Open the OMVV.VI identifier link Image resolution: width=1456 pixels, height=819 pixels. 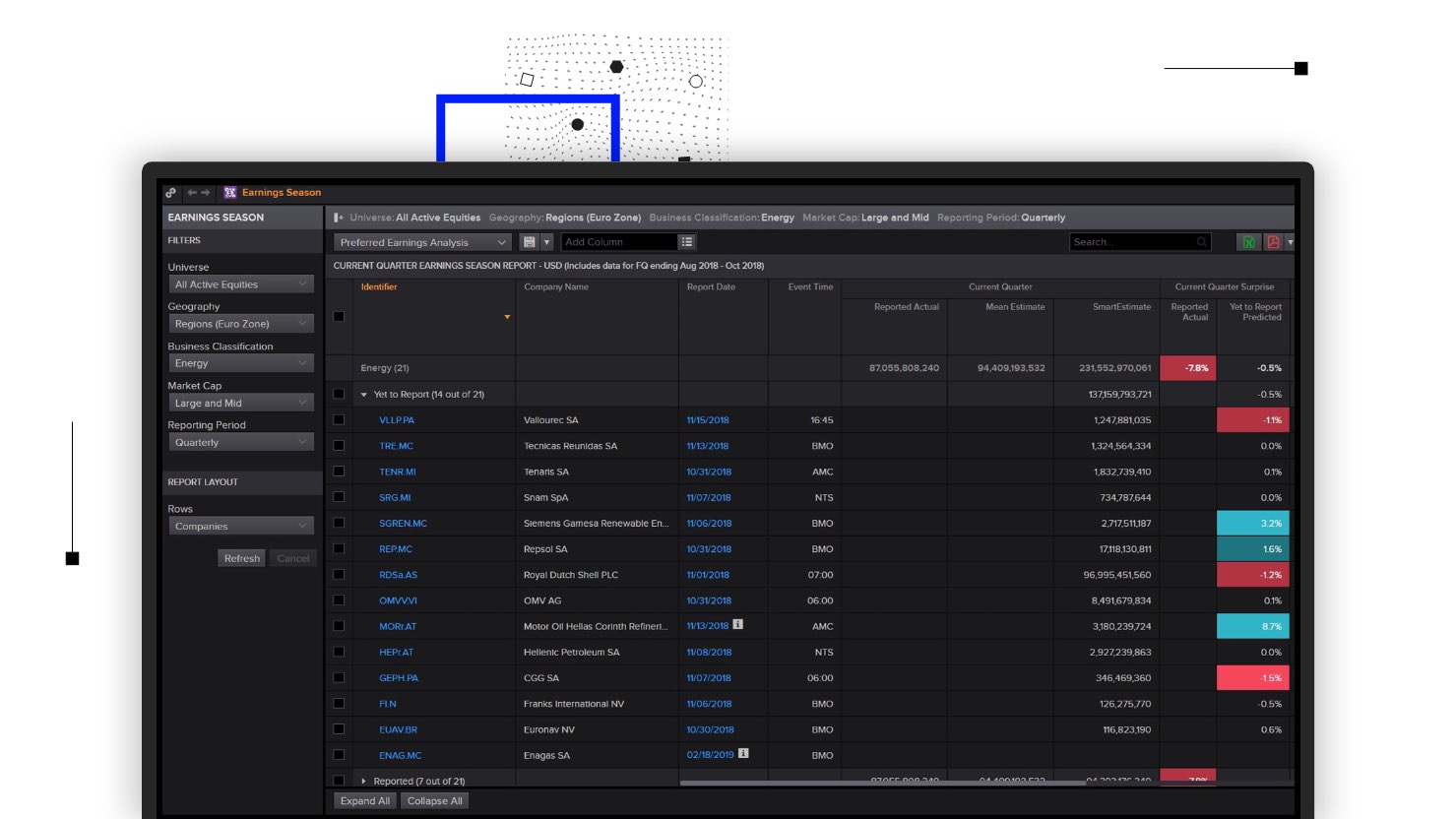tap(398, 600)
